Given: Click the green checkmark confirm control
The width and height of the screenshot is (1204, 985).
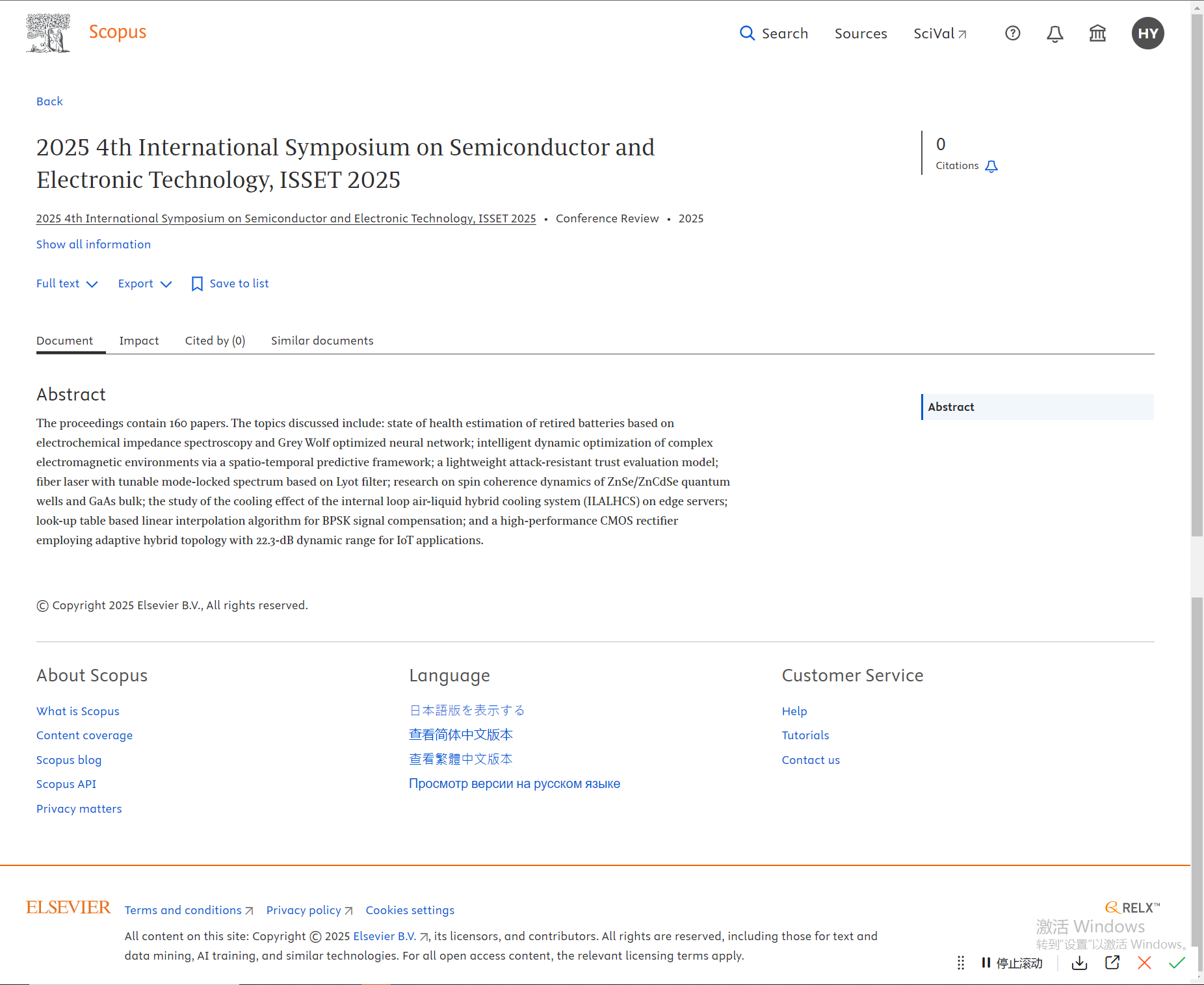Looking at the screenshot, I should (x=1177, y=963).
